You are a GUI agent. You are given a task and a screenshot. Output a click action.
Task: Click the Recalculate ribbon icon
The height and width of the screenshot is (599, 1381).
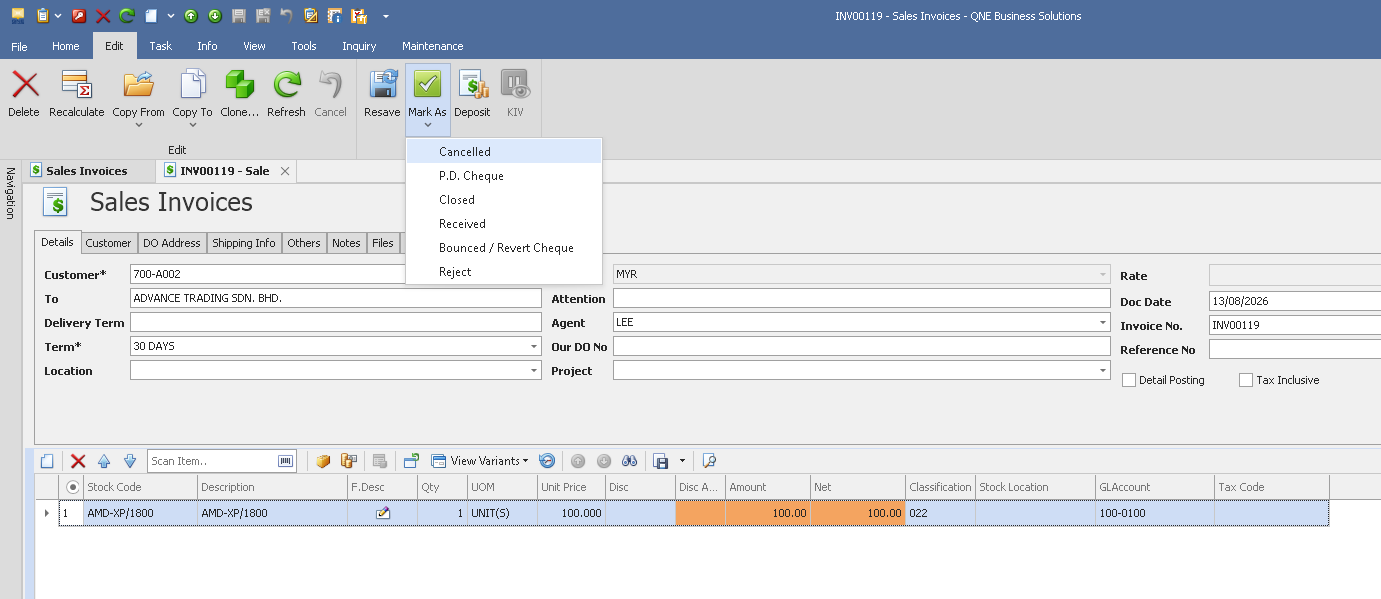click(x=76, y=85)
